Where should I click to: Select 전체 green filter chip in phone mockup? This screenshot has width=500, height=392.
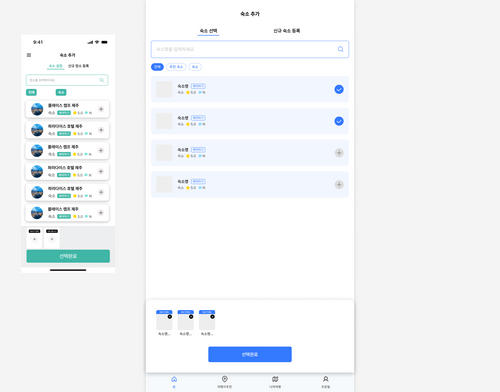[31, 92]
